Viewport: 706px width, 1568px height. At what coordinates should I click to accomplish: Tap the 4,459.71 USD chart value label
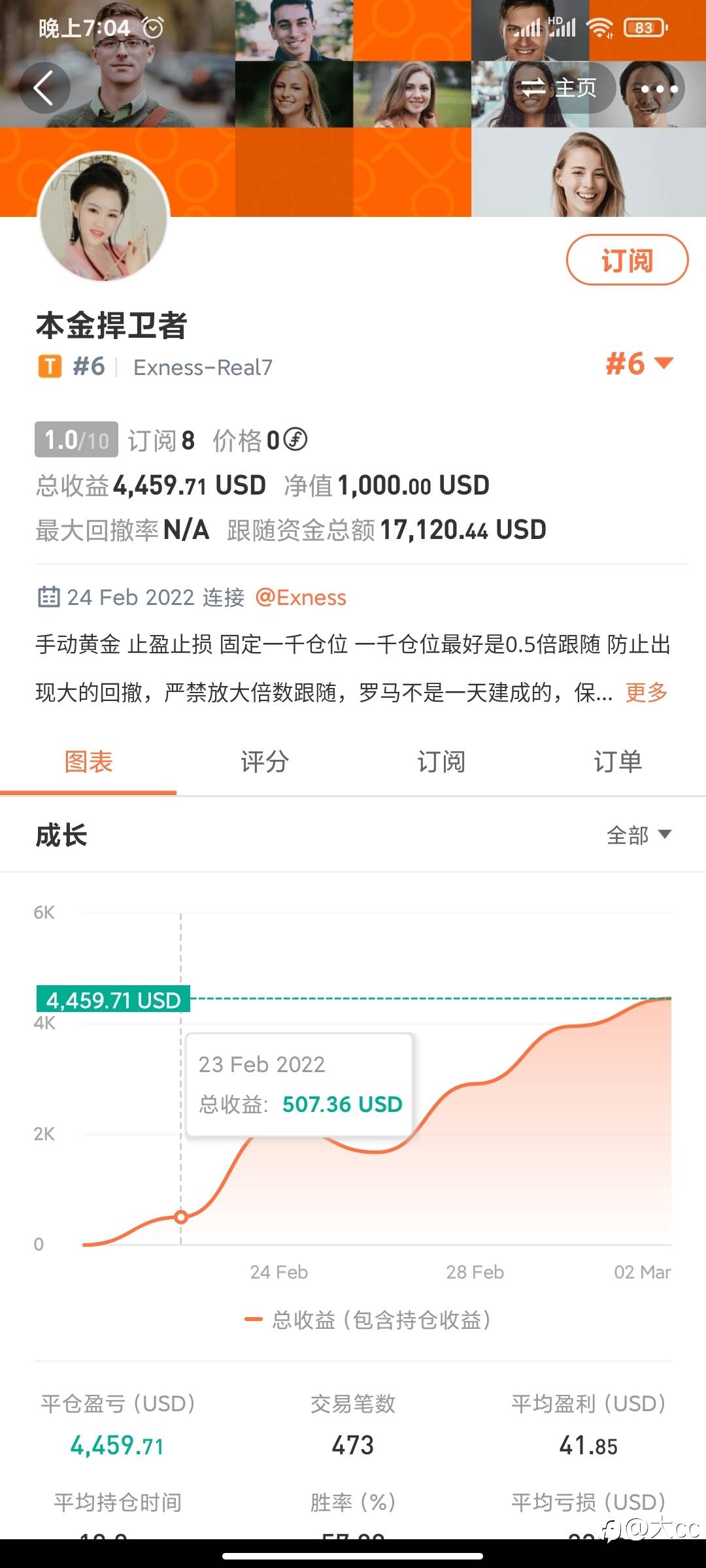tap(113, 1000)
